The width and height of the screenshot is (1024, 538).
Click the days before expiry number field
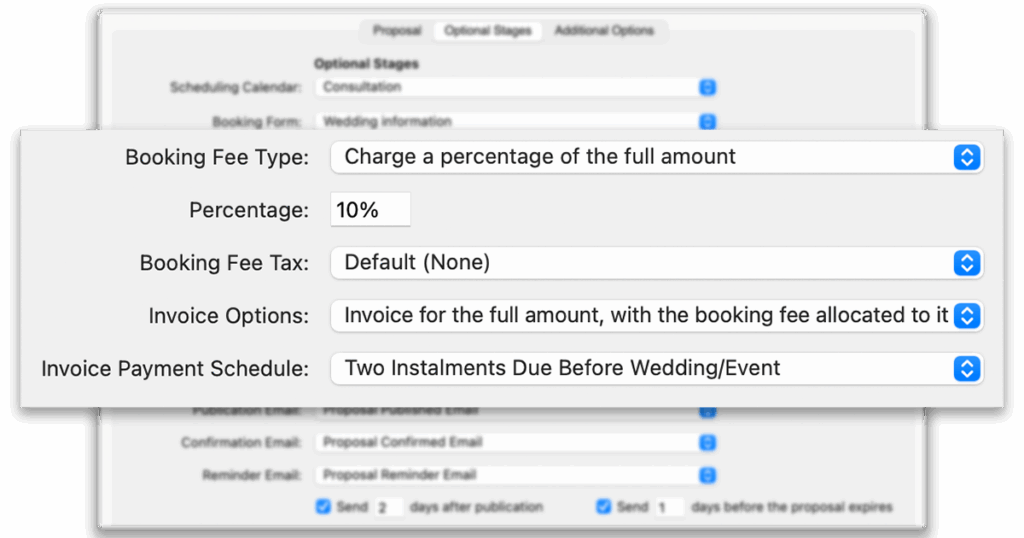(669, 507)
